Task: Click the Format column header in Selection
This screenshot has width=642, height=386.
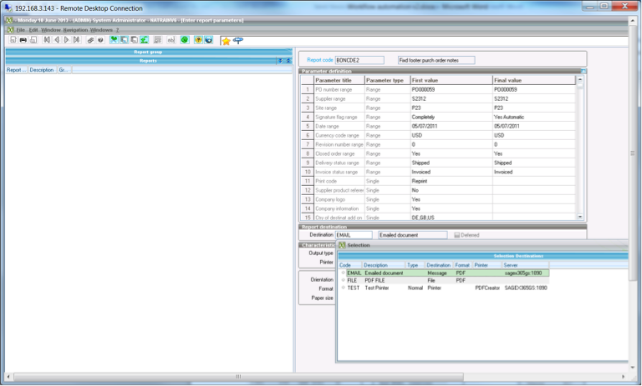Action: tap(463, 265)
